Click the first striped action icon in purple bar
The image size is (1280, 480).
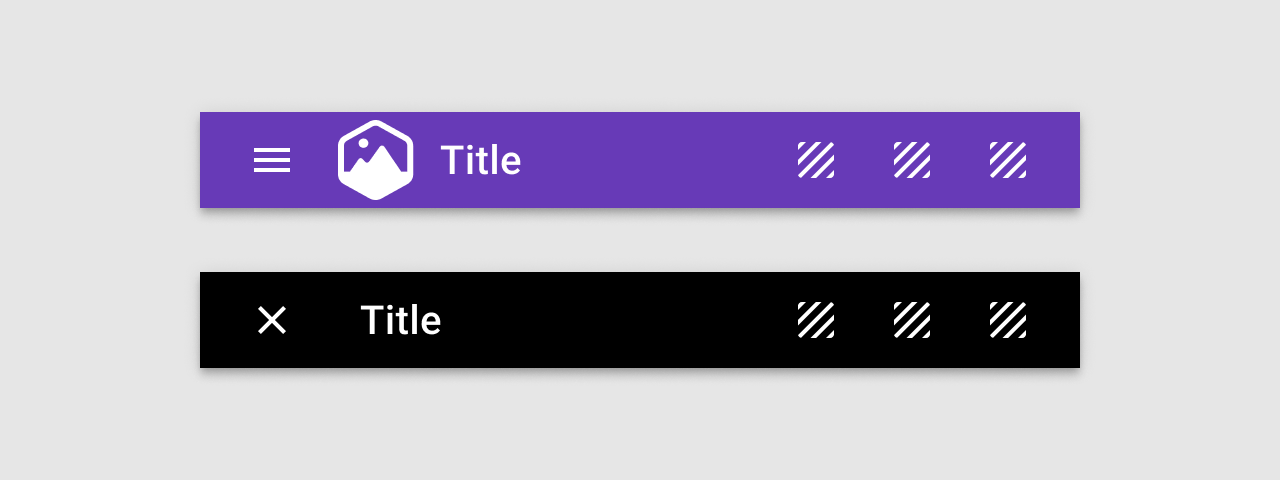tap(816, 160)
